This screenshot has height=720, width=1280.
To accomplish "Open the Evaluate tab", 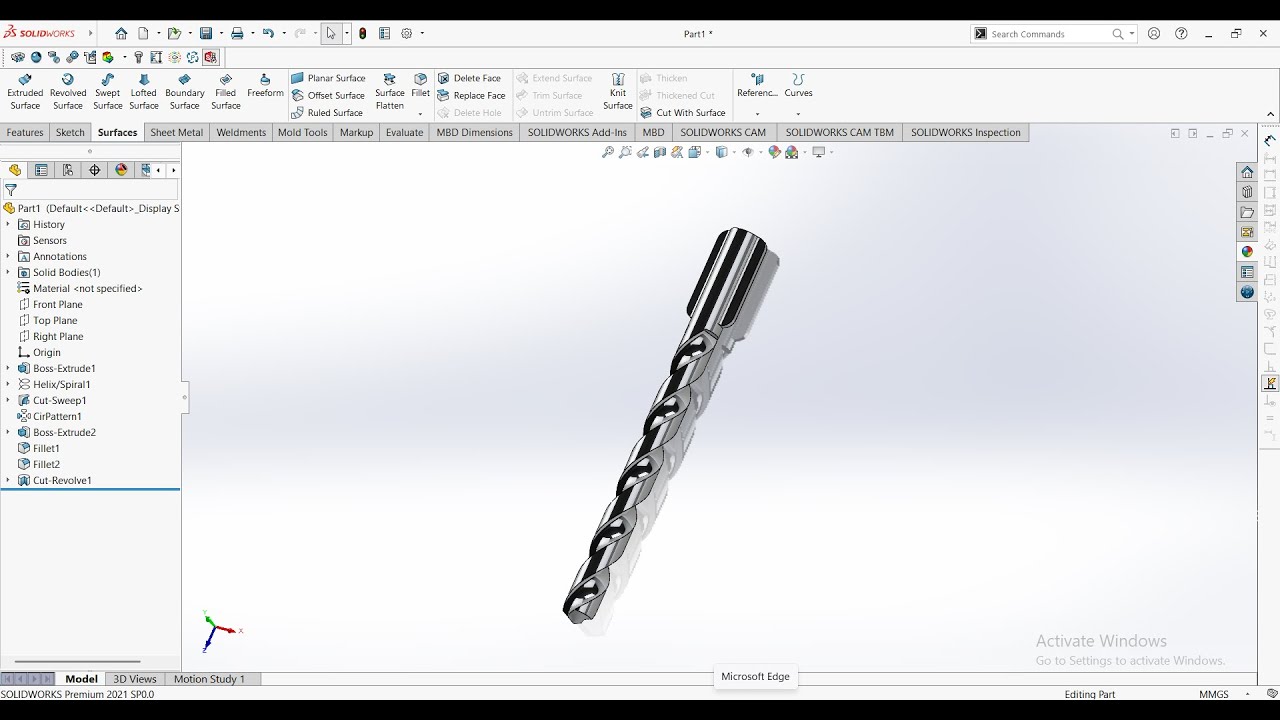I will (404, 132).
